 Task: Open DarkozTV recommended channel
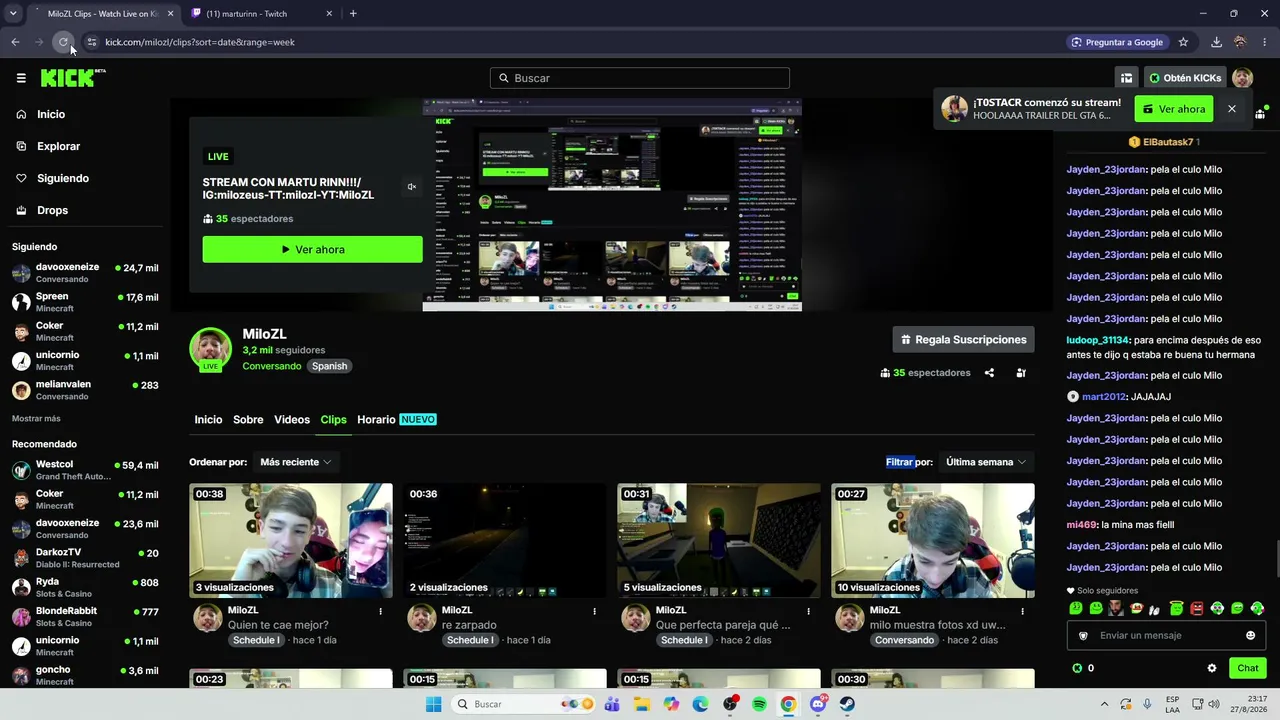pyautogui.click(x=85, y=558)
